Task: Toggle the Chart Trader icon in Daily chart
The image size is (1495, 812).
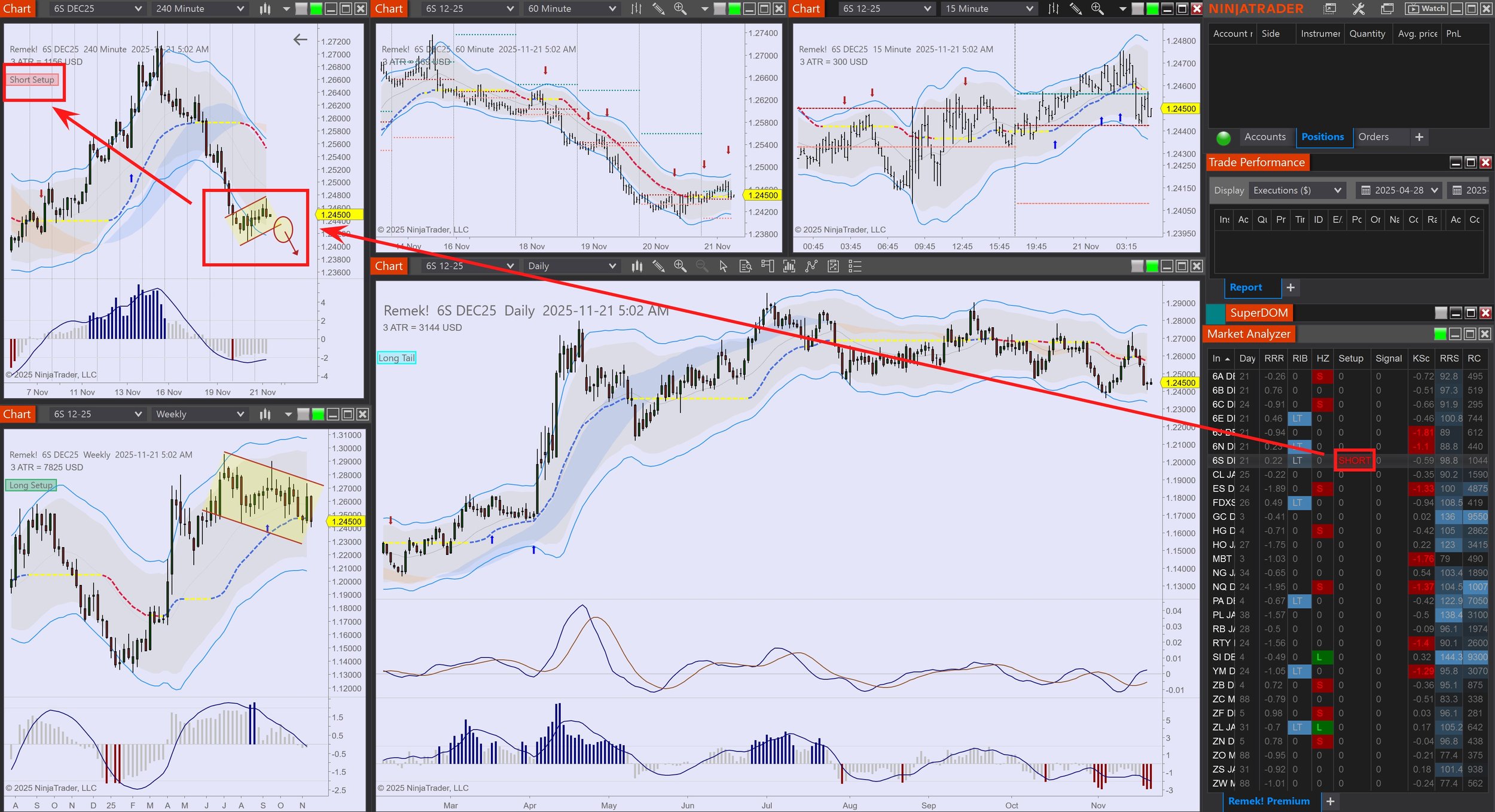Action: click(767, 266)
